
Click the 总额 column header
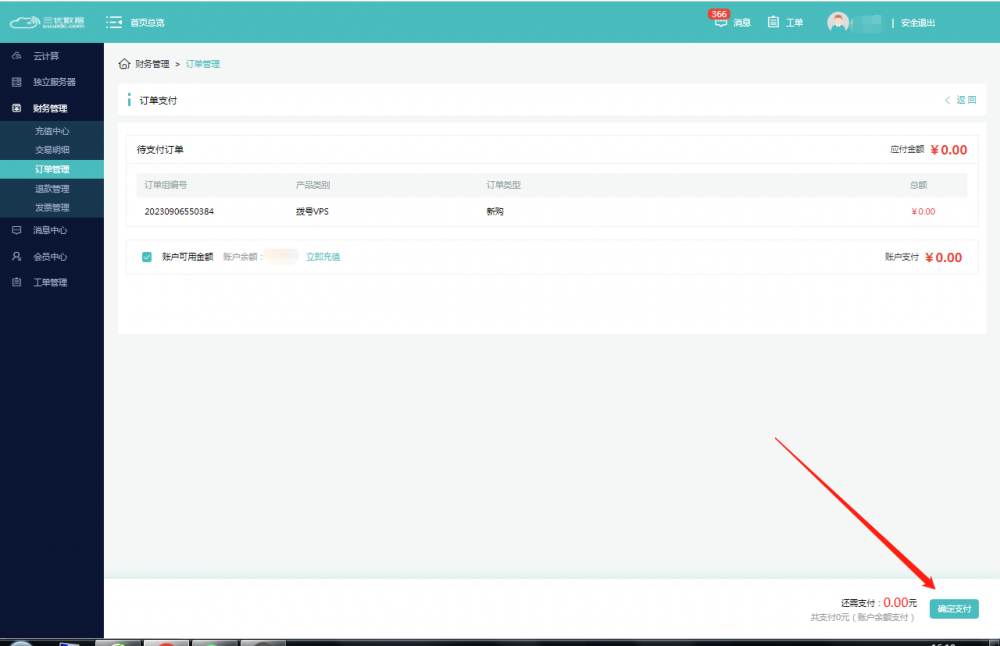click(x=918, y=185)
